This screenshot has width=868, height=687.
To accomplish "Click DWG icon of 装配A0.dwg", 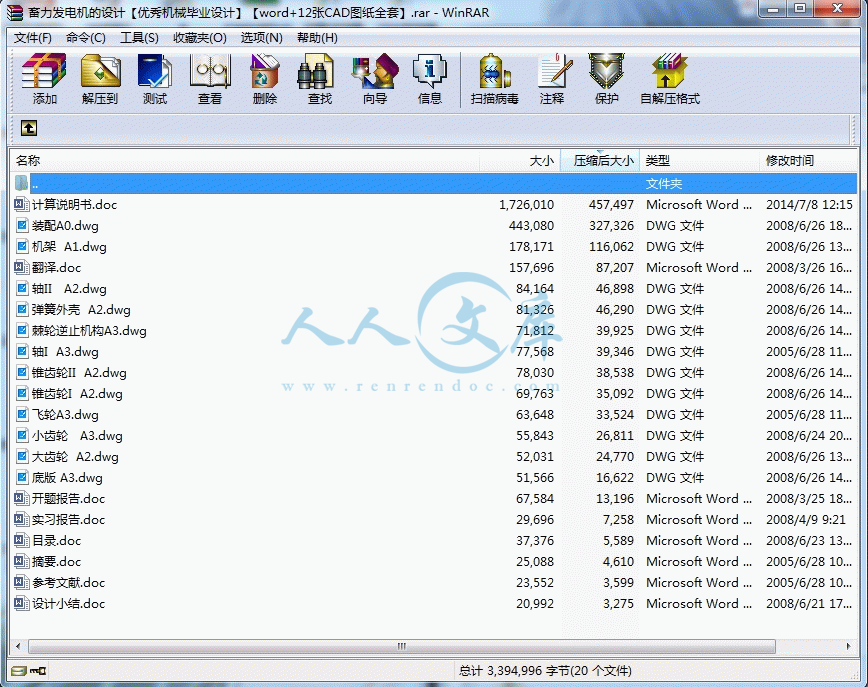I will pos(22,225).
